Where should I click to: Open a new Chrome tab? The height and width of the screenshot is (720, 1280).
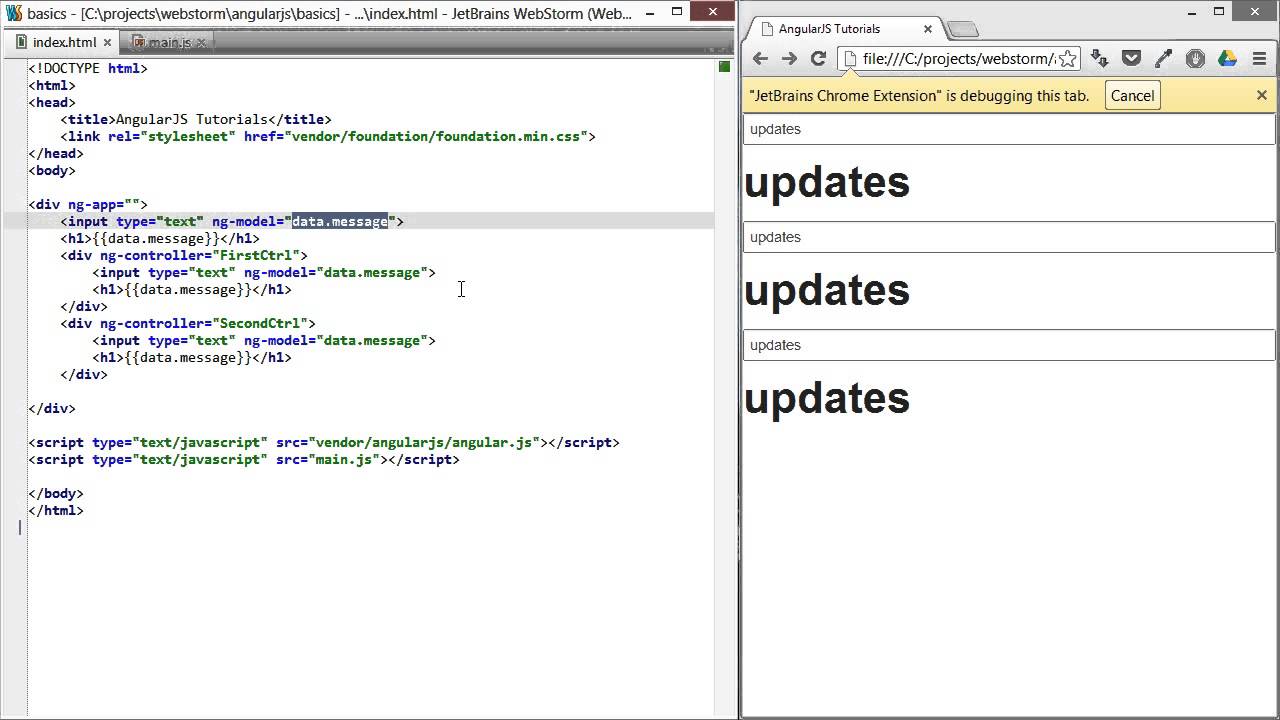point(962,29)
